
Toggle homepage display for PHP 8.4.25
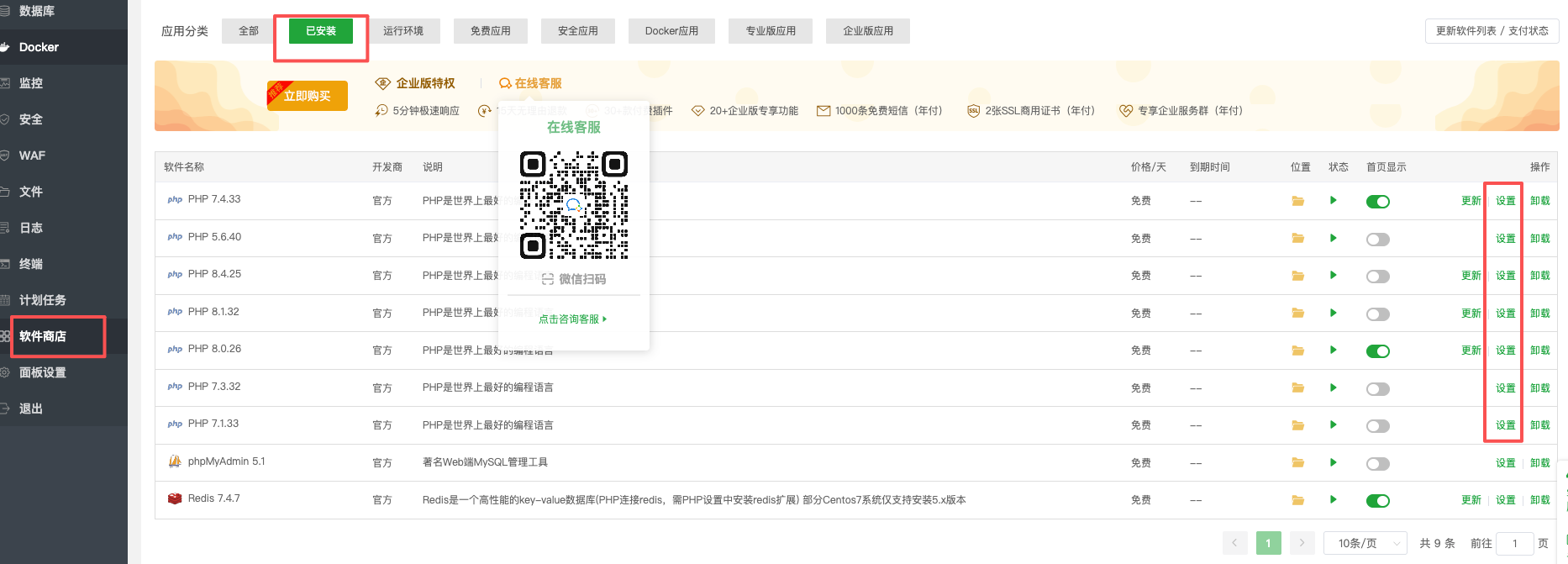coord(1378,277)
